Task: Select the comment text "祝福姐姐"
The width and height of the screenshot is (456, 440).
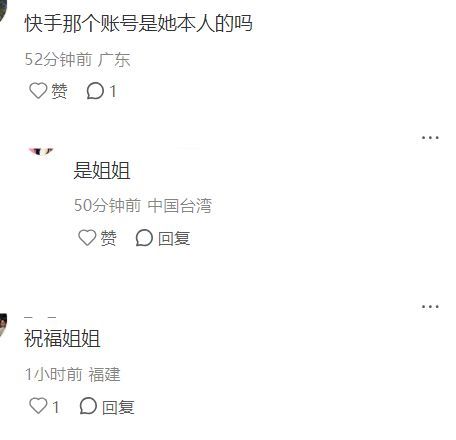Action: [62, 339]
